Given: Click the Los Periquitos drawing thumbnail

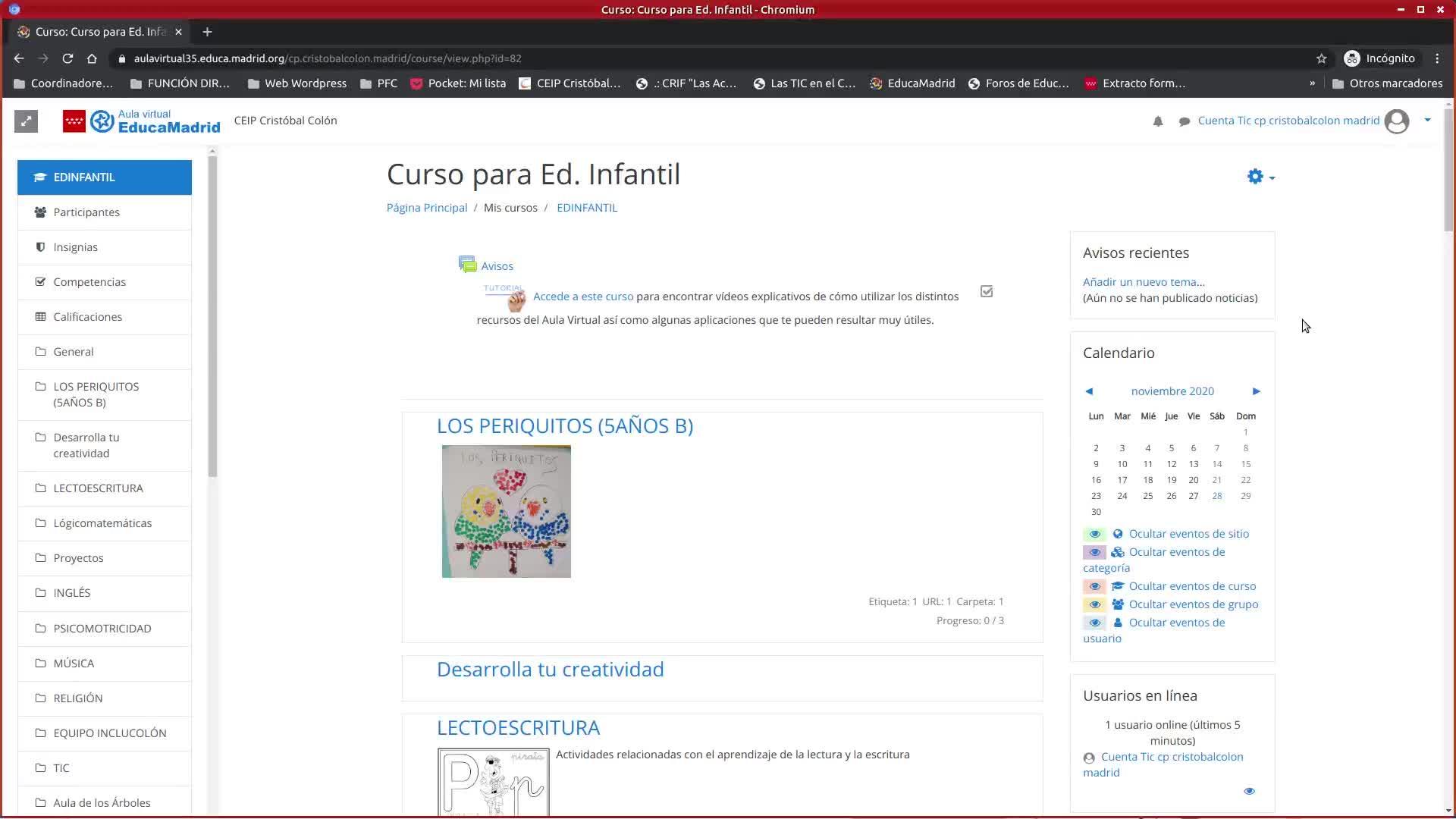Looking at the screenshot, I should tap(506, 511).
